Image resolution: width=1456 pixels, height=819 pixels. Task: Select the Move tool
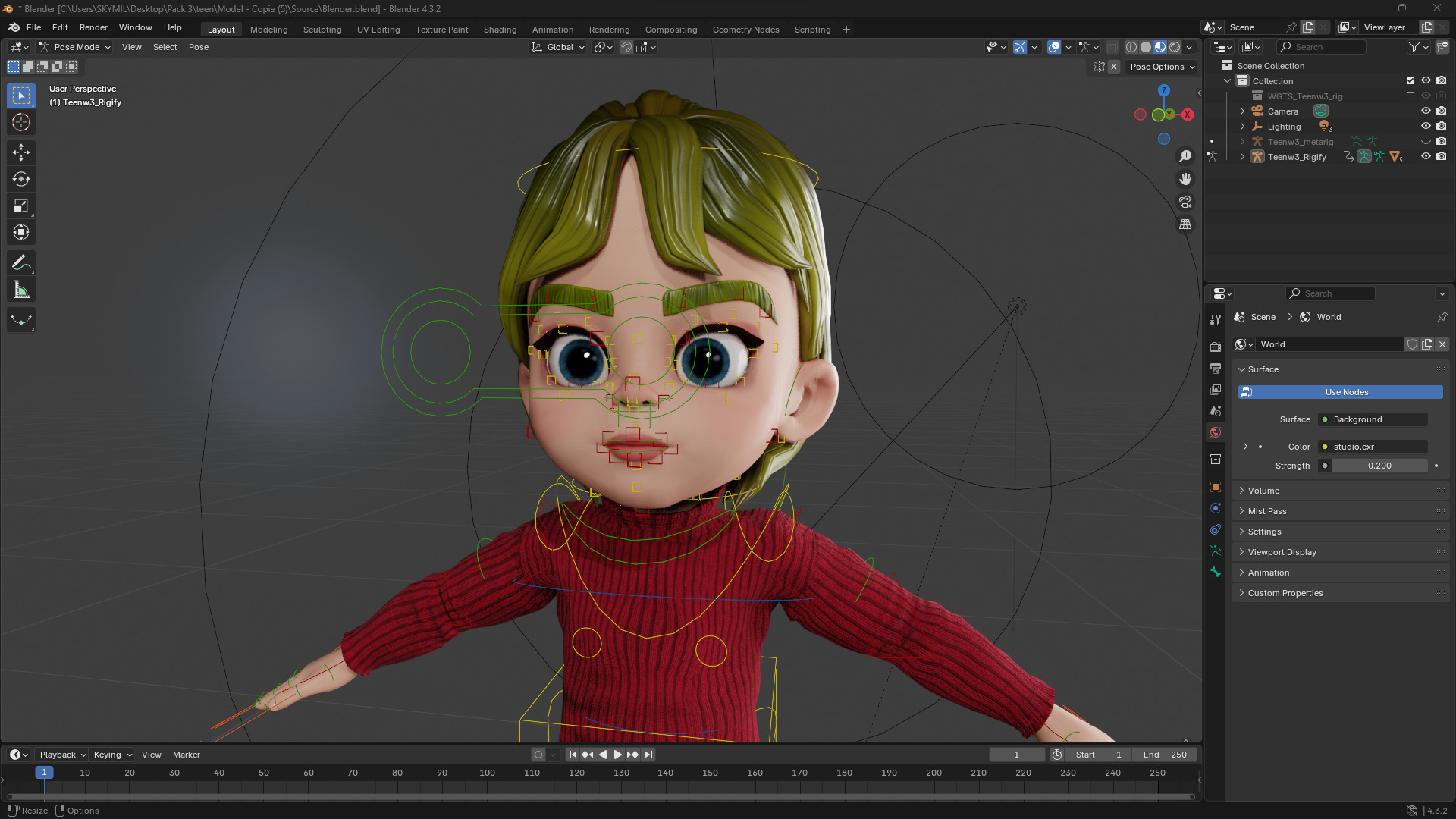pyautogui.click(x=21, y=152)
